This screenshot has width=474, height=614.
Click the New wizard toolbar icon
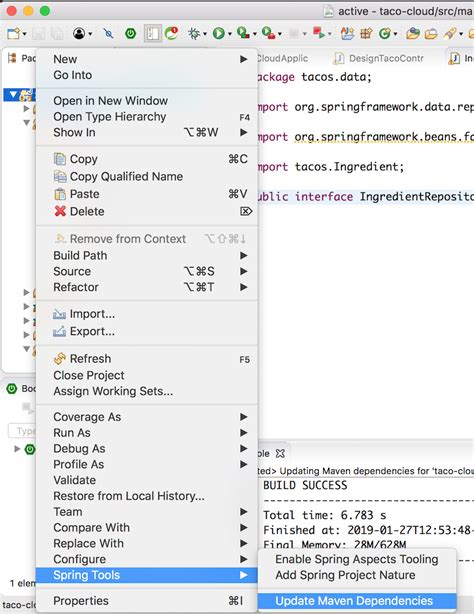coord(13,33)
